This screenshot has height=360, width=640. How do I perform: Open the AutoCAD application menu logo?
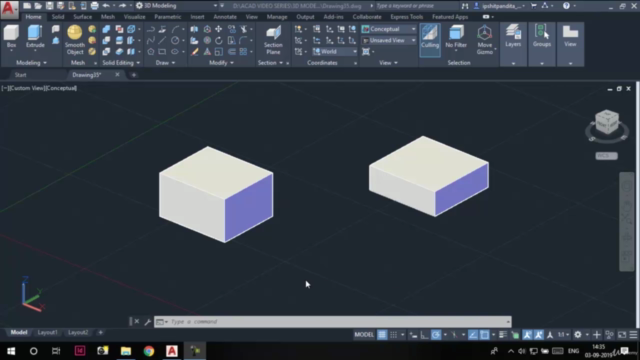coord(9,9)
